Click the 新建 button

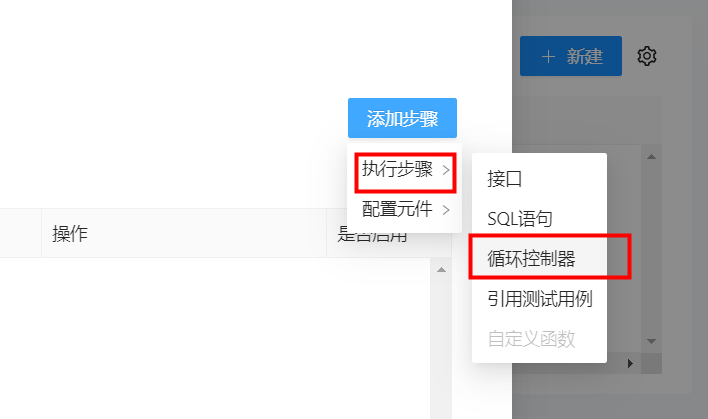point(571,56)
